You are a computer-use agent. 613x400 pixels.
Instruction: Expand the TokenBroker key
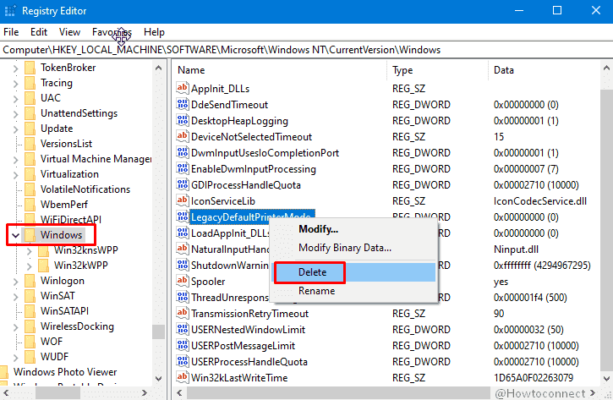(x=15, y=68)
